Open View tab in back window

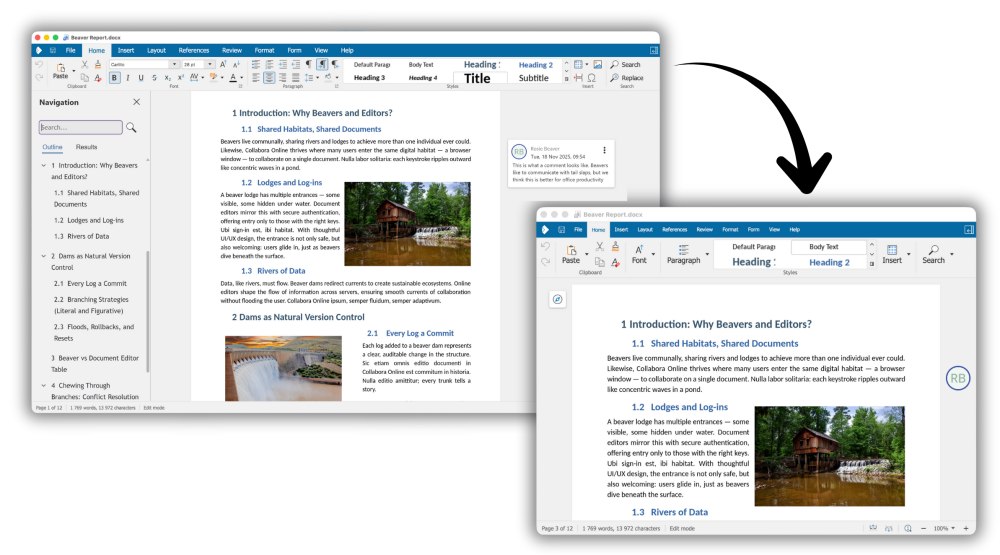click(321, 50)
